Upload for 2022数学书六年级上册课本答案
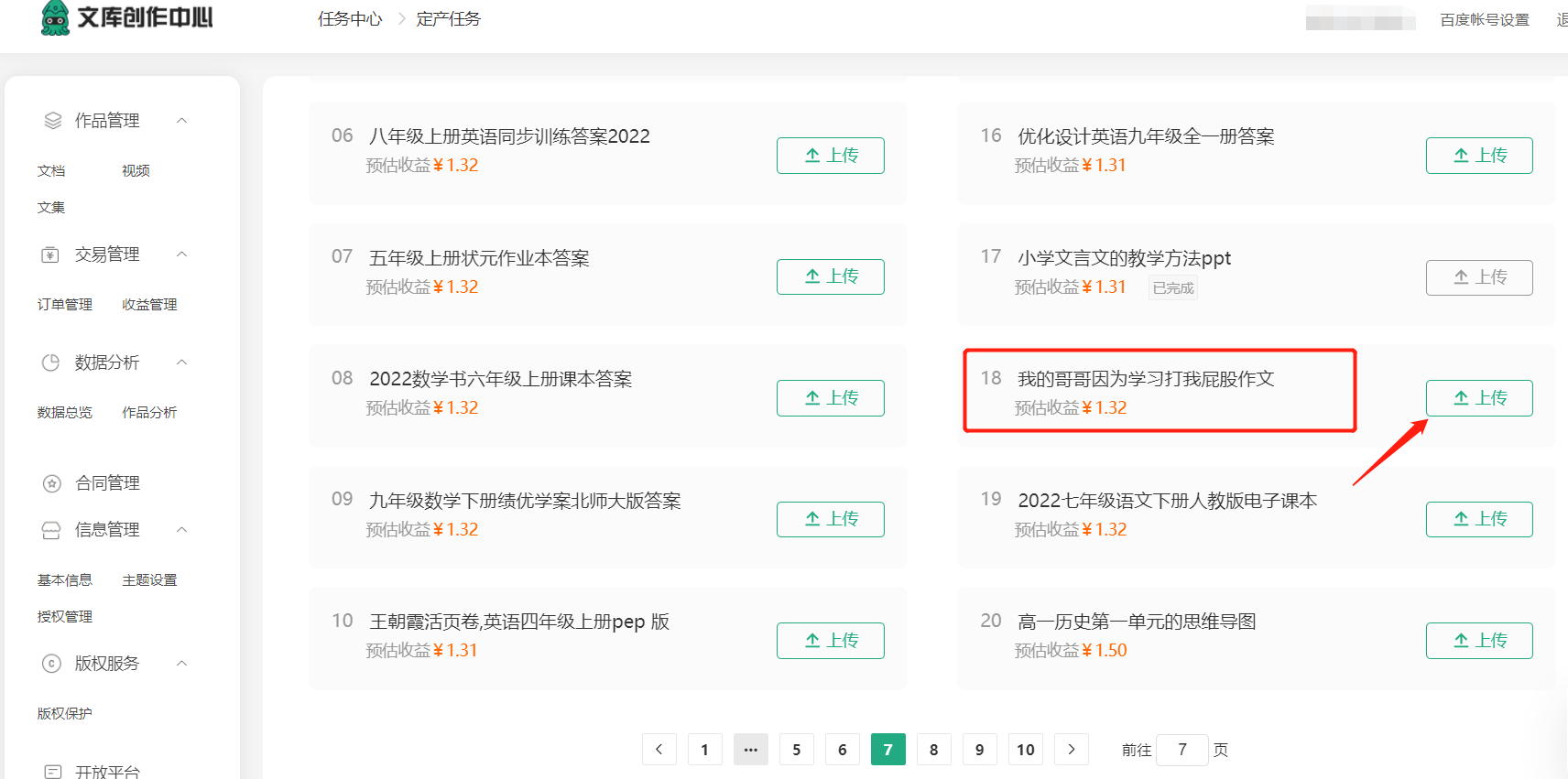This screenshot has width=1568, height=779. (831, 398)
